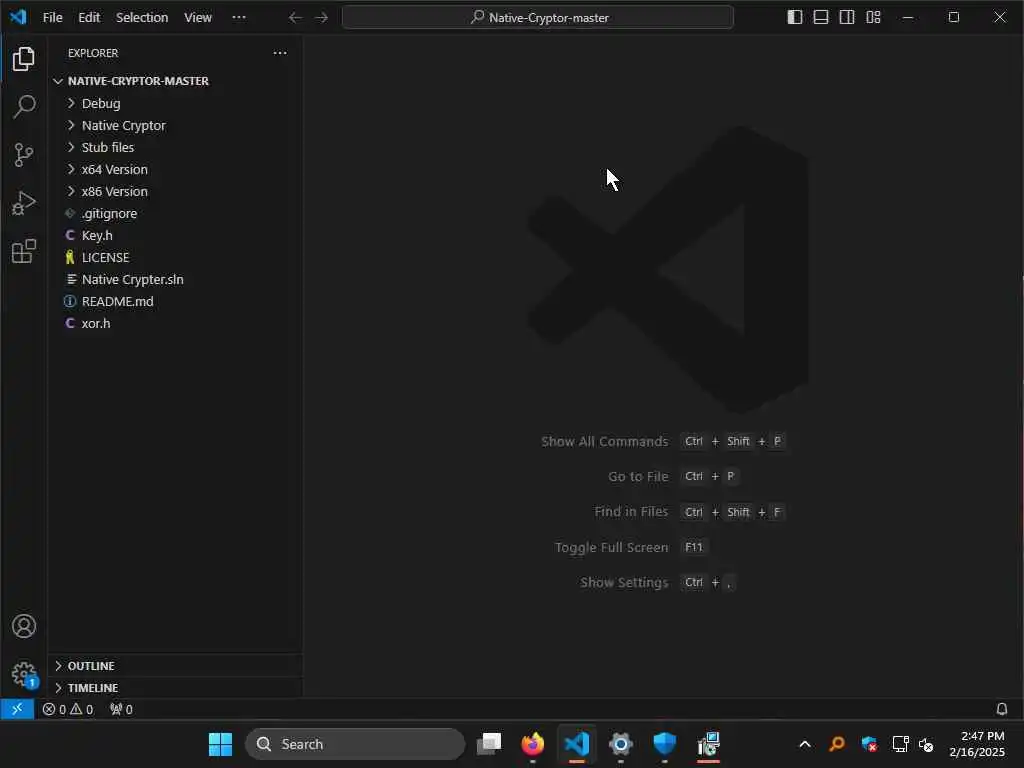Click the muted volume tray icon
This screenshot has width=1024, height=768.
click(926, 744)
